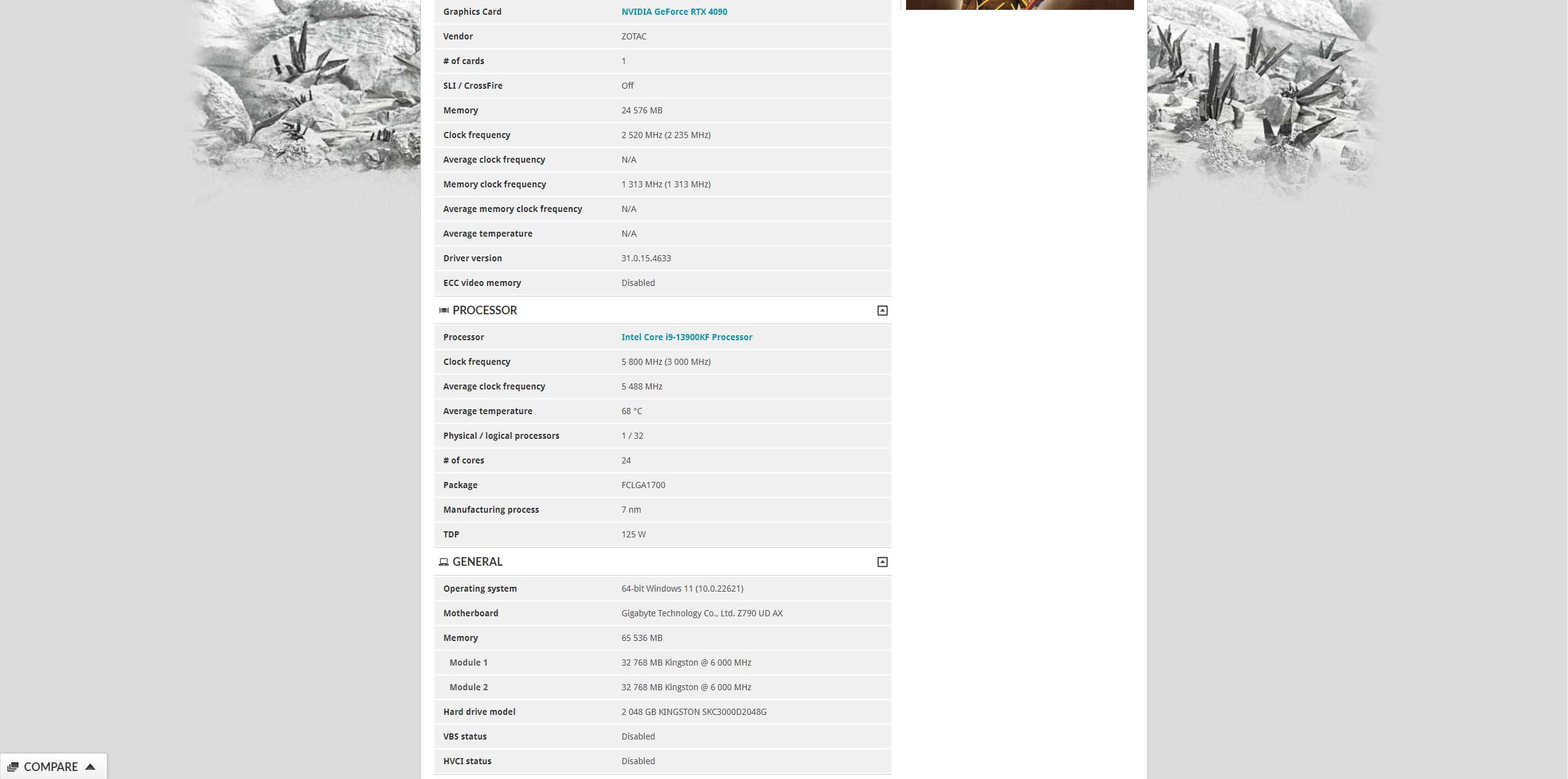This screenshot has height=779, width=1568.
Task: Click the GENERAL section heading
Action: point(478,562)
